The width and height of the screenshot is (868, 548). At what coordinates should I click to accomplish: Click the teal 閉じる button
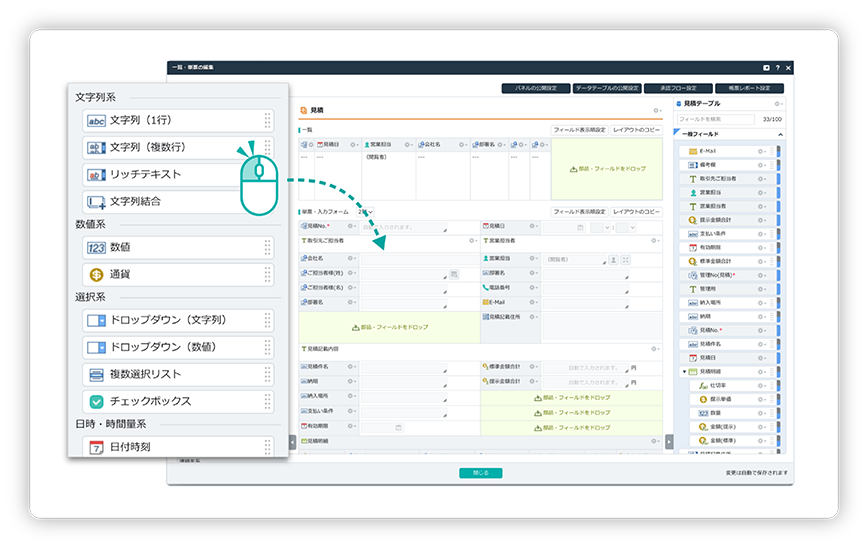pos(481,473)
